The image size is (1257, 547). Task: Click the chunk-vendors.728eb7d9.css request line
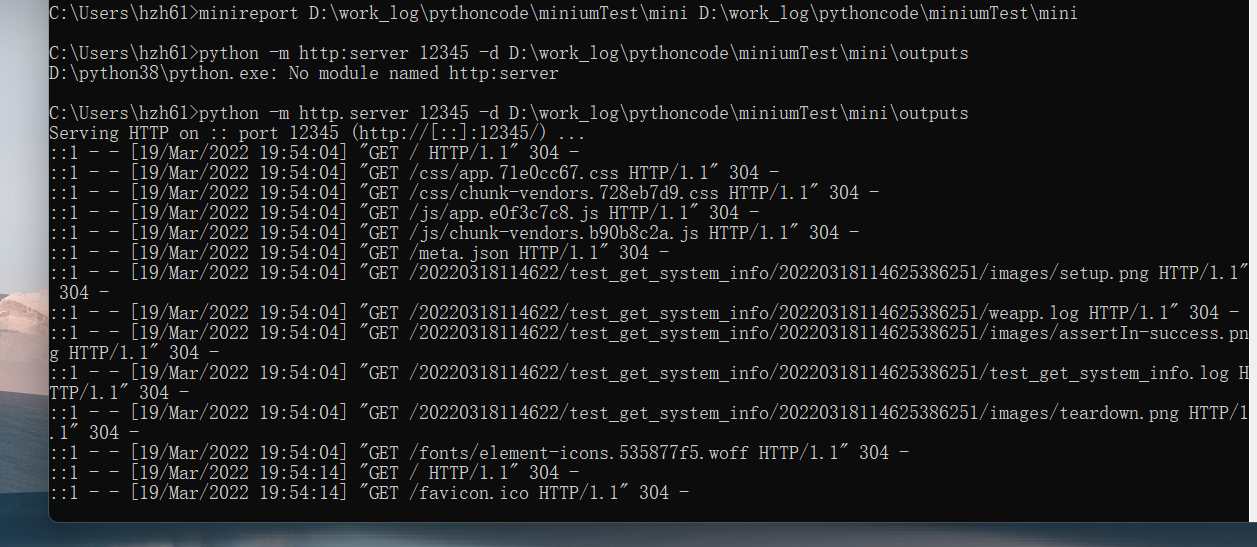tap(463, 193)
